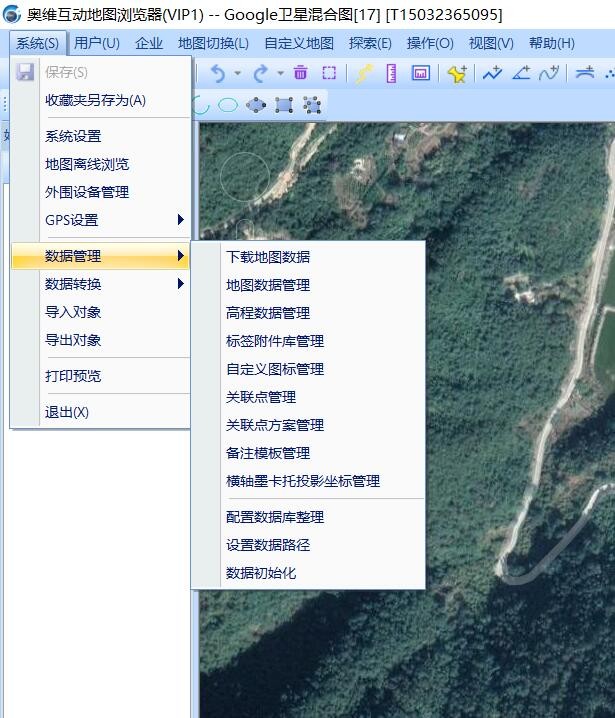
Task: Select 地图离线浏览 menu entry
Action: tap(101, 164)
